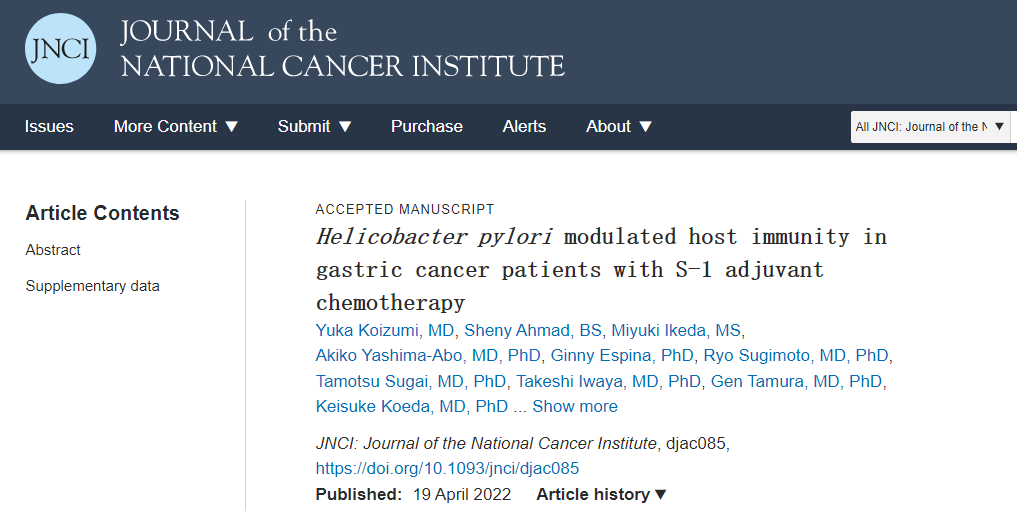Go to the Purchase page

tap(427, 126)
